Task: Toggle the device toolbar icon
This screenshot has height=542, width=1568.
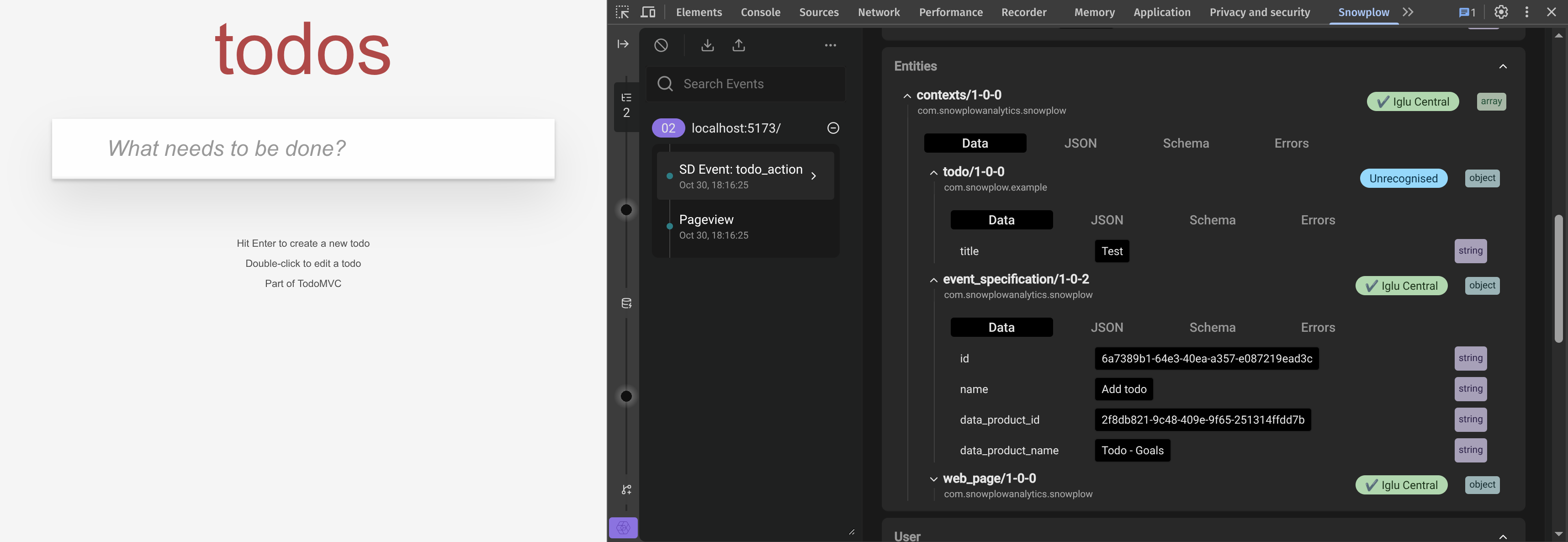Action: 648,12
